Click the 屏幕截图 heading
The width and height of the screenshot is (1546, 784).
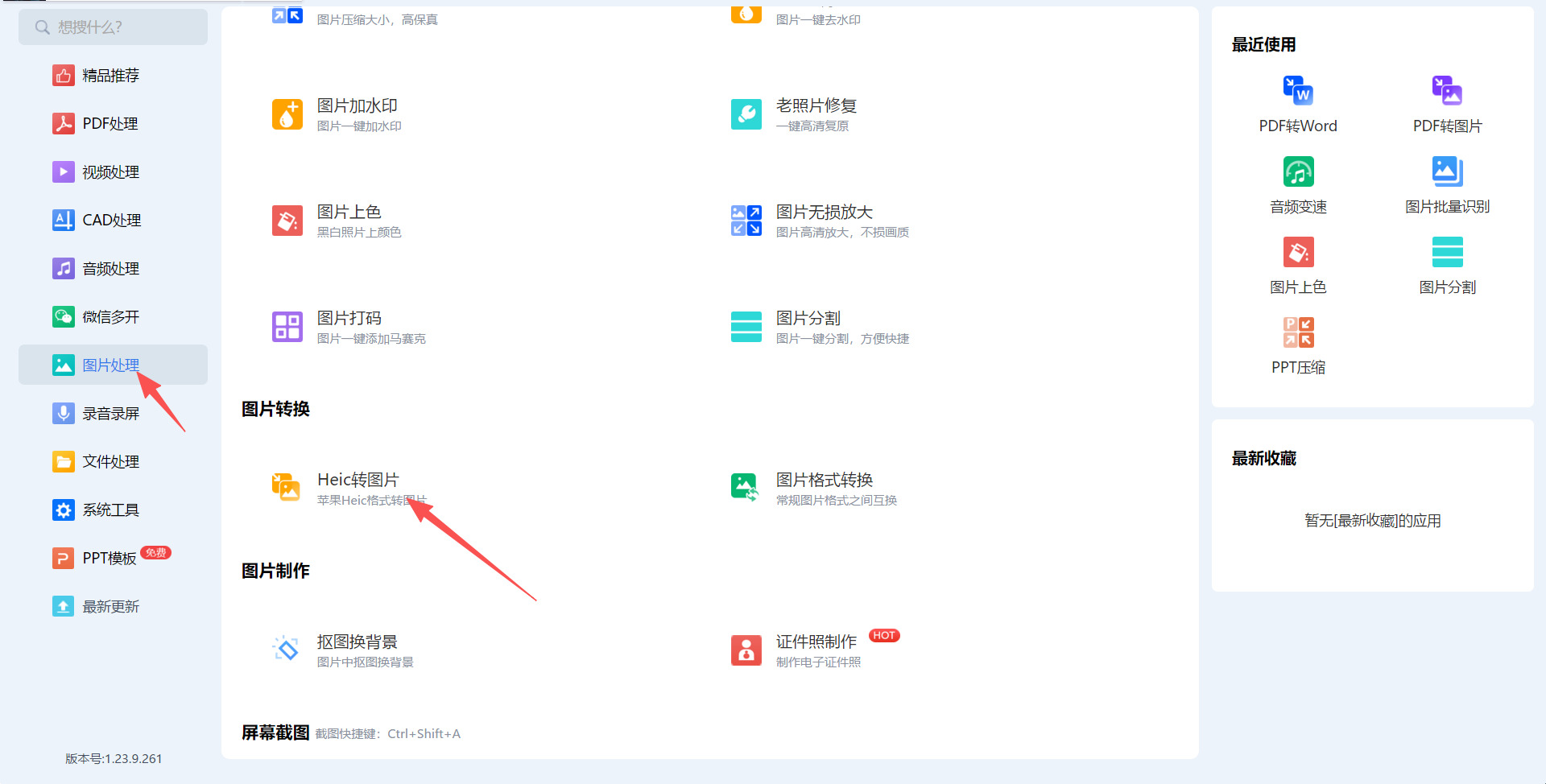pos(275,732)
